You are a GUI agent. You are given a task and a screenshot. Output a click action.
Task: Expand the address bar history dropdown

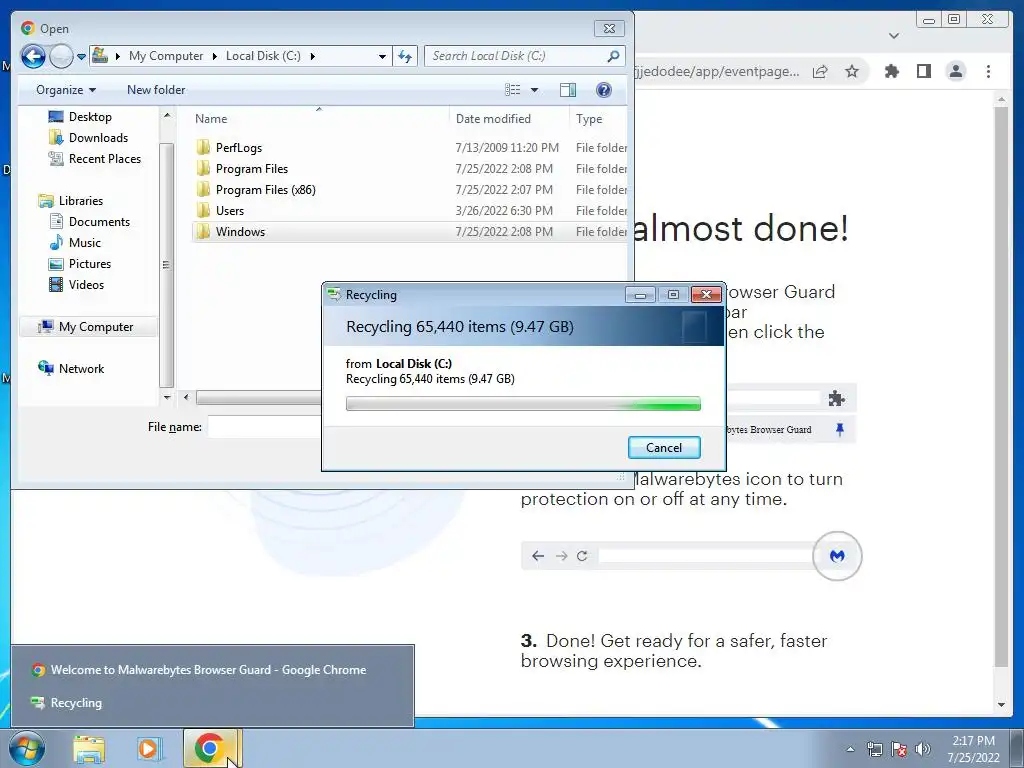tap(383, 57)
